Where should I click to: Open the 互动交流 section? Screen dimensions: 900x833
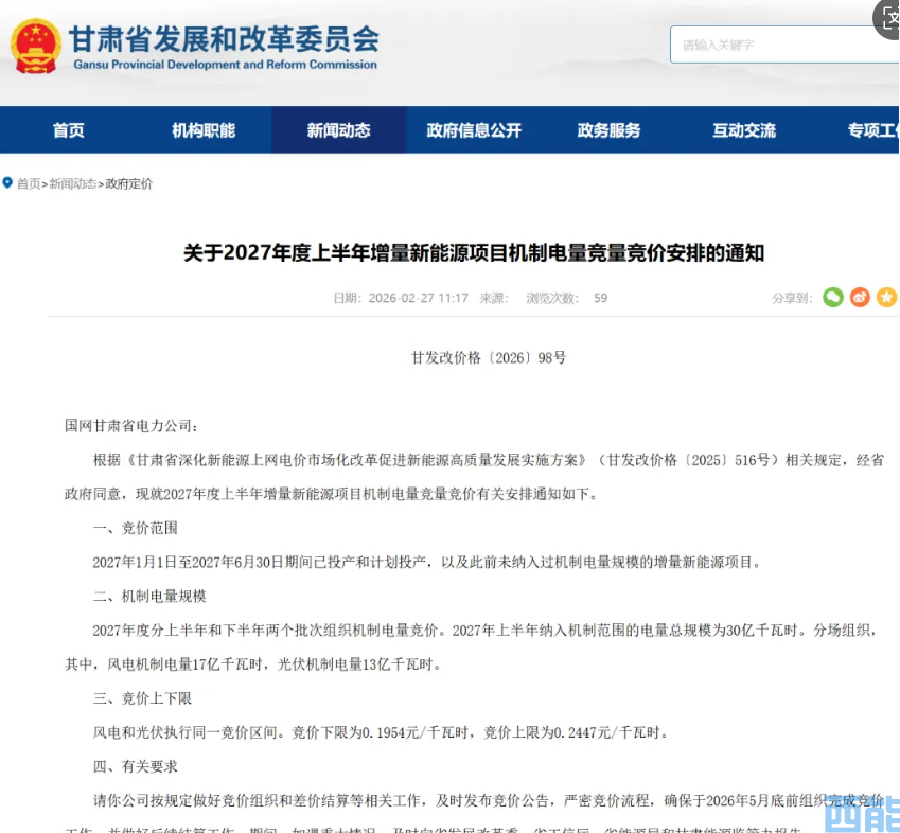pyautogui.click(x=742, y=130)
